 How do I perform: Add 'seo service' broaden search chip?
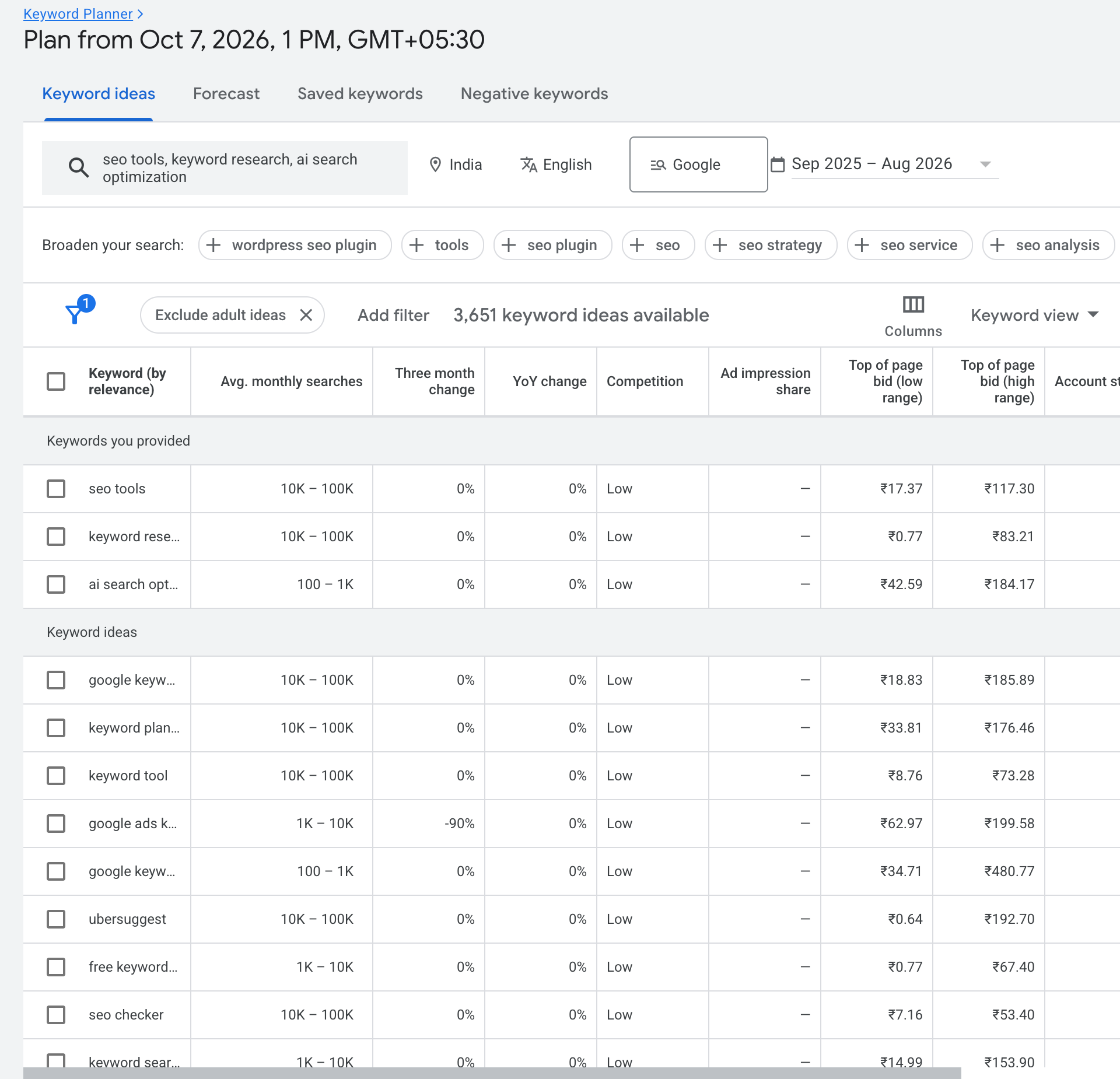point(909,245)
